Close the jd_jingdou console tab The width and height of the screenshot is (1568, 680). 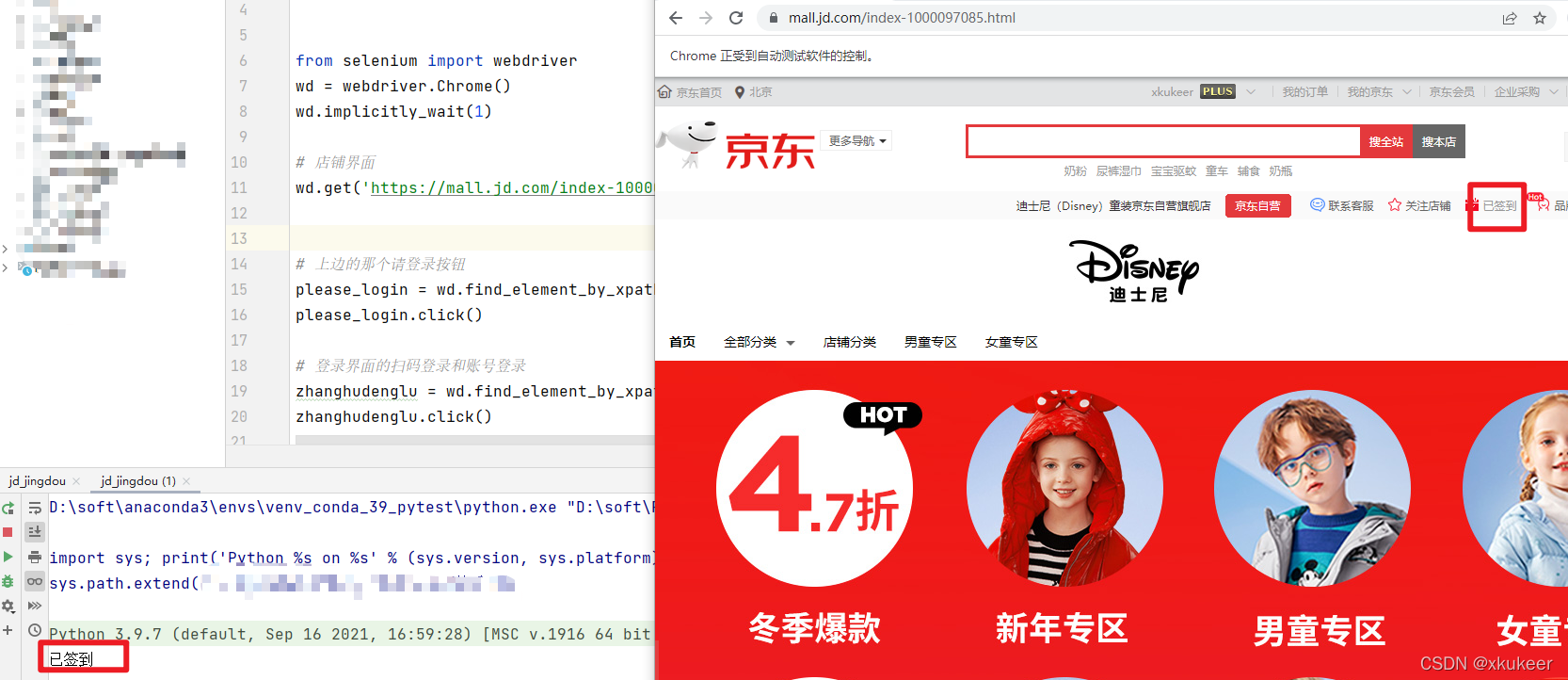tap(76, 481)
